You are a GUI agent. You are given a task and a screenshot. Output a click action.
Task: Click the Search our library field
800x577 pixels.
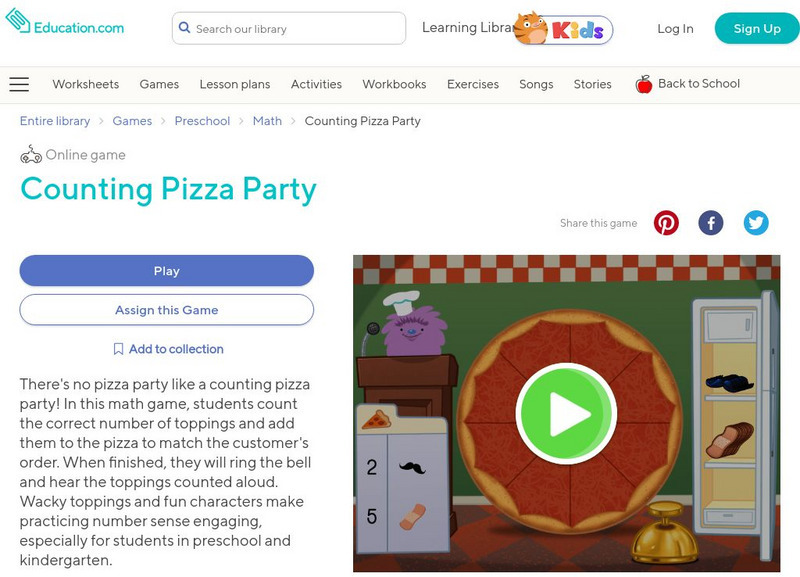pyautogui.click(x=295, y=29)
